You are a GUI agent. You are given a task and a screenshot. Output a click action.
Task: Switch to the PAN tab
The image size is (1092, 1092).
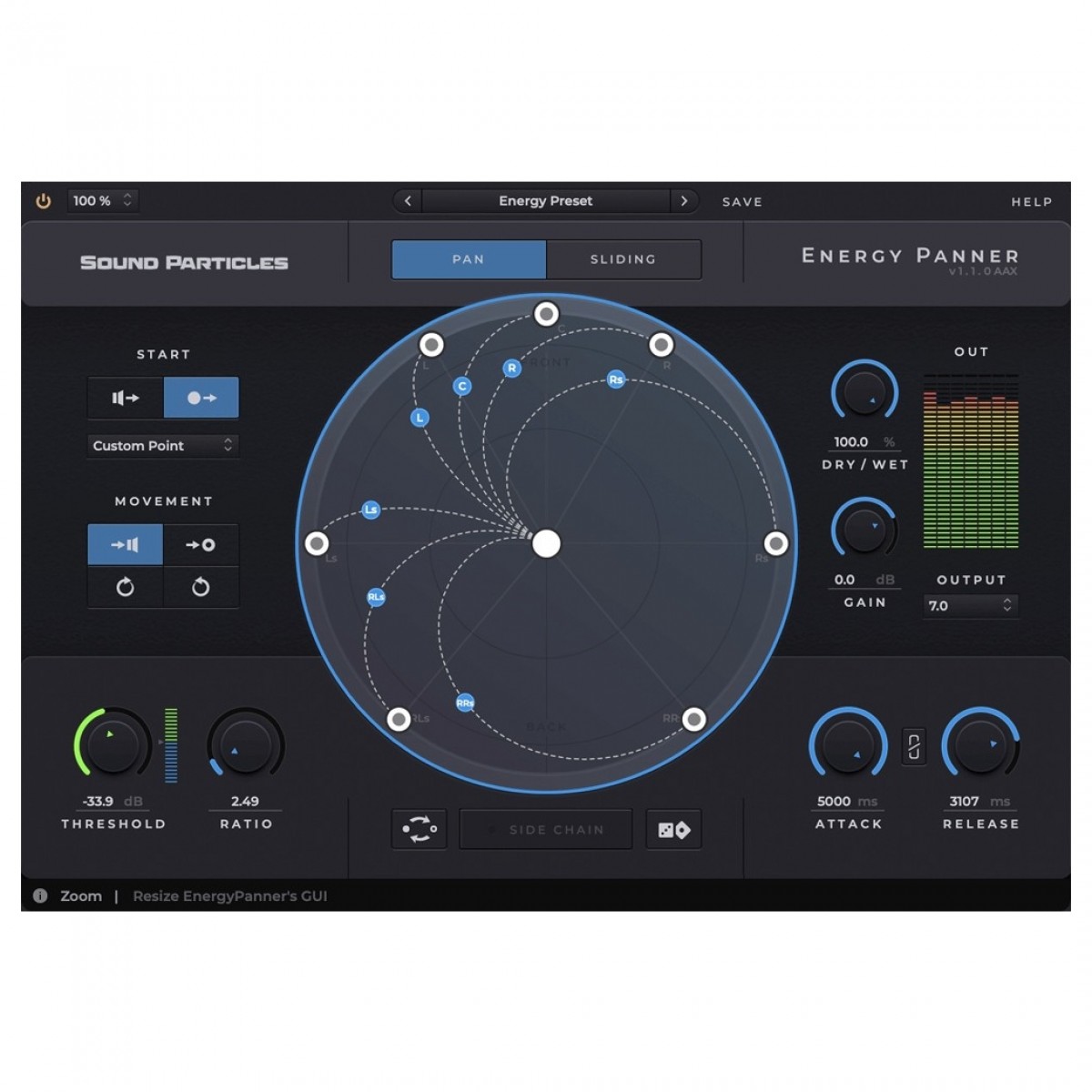(469, 259)
